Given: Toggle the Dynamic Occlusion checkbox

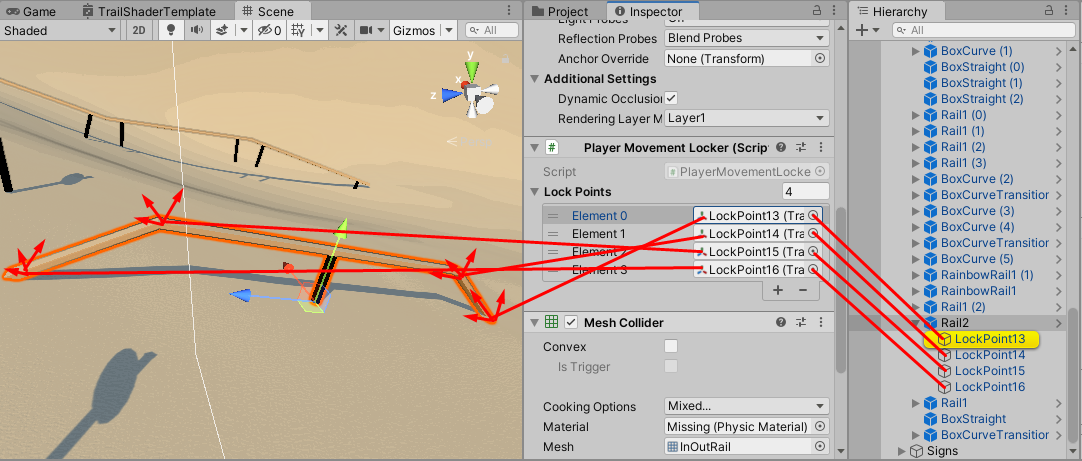Looking at the screenshot, I should (x=671, y=99).
